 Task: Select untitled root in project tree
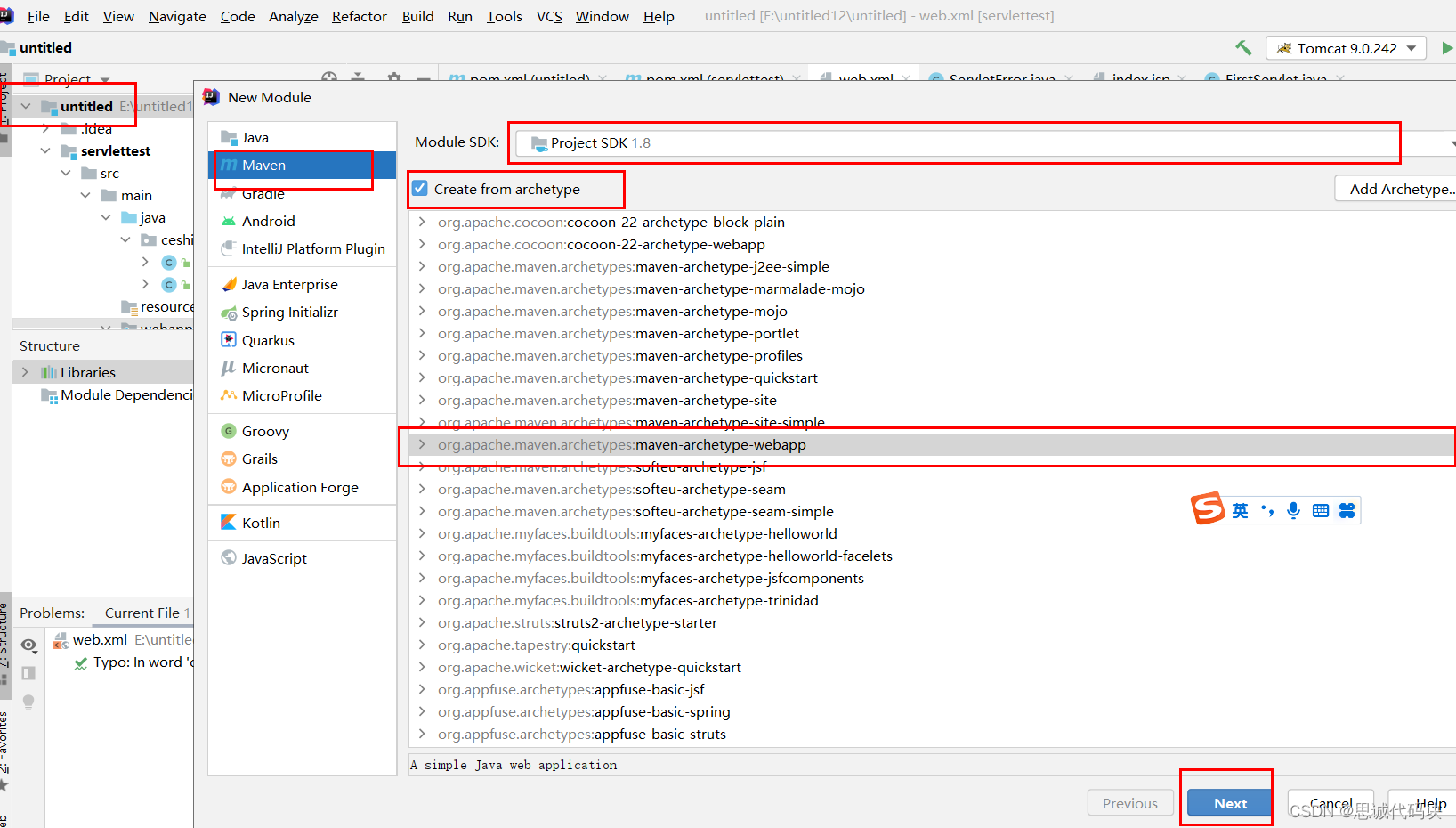(102, 106)
